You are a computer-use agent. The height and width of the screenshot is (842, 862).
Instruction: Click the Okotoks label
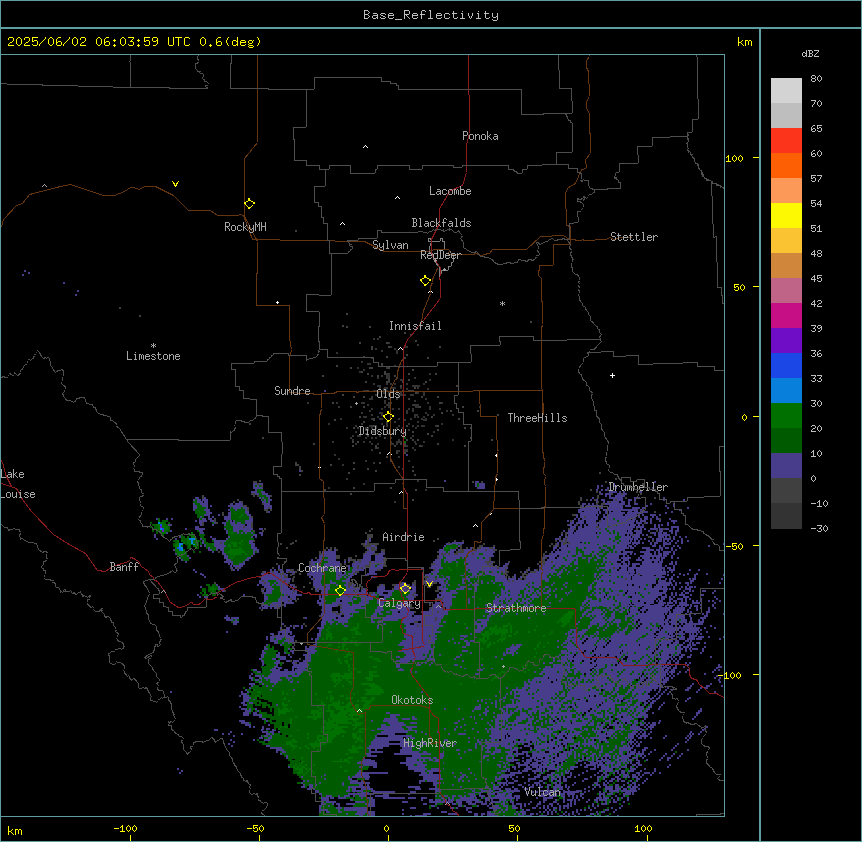click(412, 700)
